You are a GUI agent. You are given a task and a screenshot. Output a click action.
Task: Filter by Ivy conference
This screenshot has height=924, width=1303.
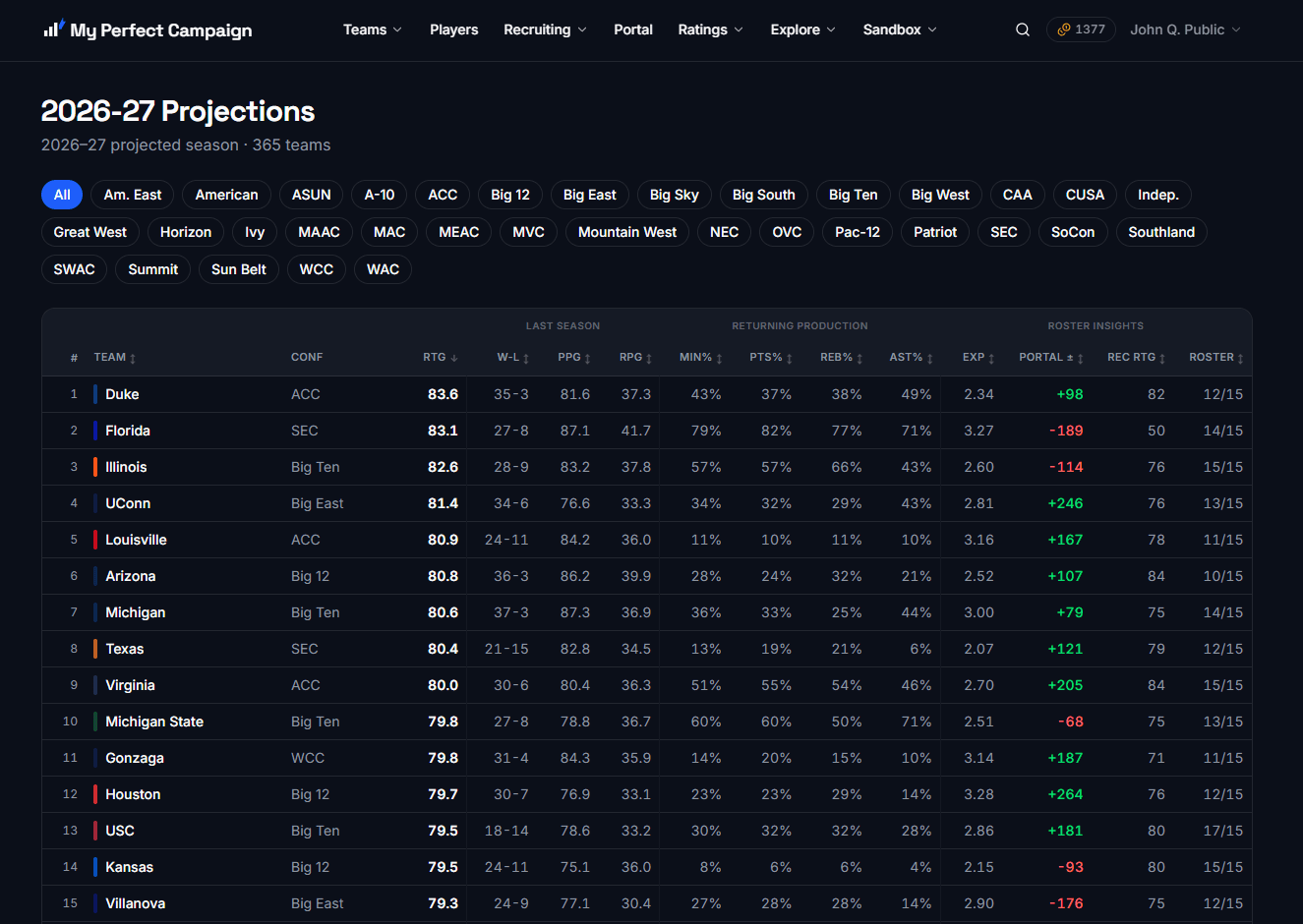tap(255, 232)
